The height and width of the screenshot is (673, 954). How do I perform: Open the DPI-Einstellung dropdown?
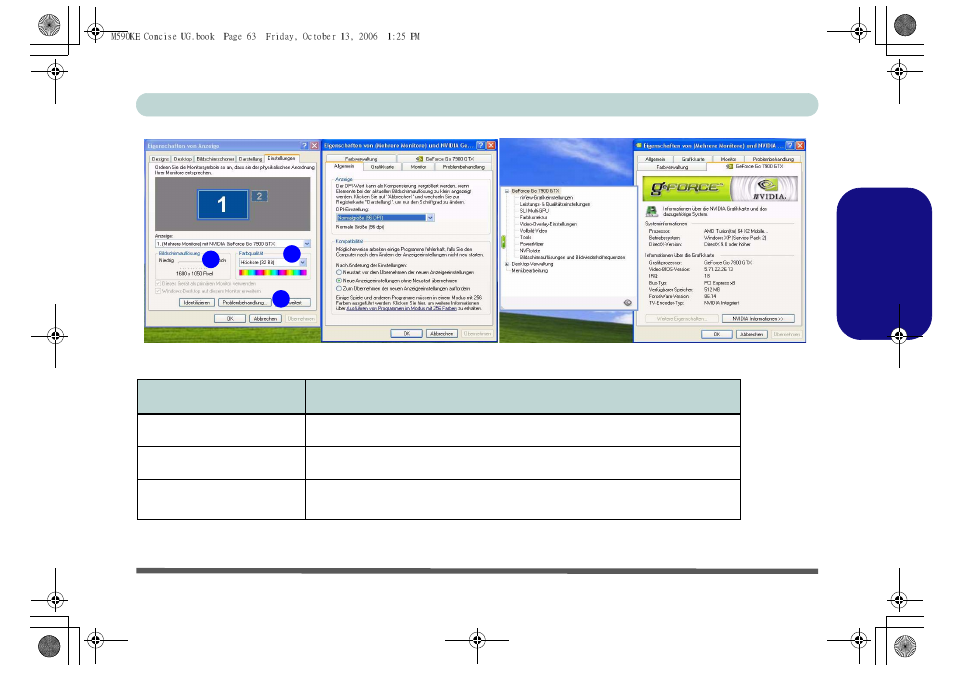point(430,217)
